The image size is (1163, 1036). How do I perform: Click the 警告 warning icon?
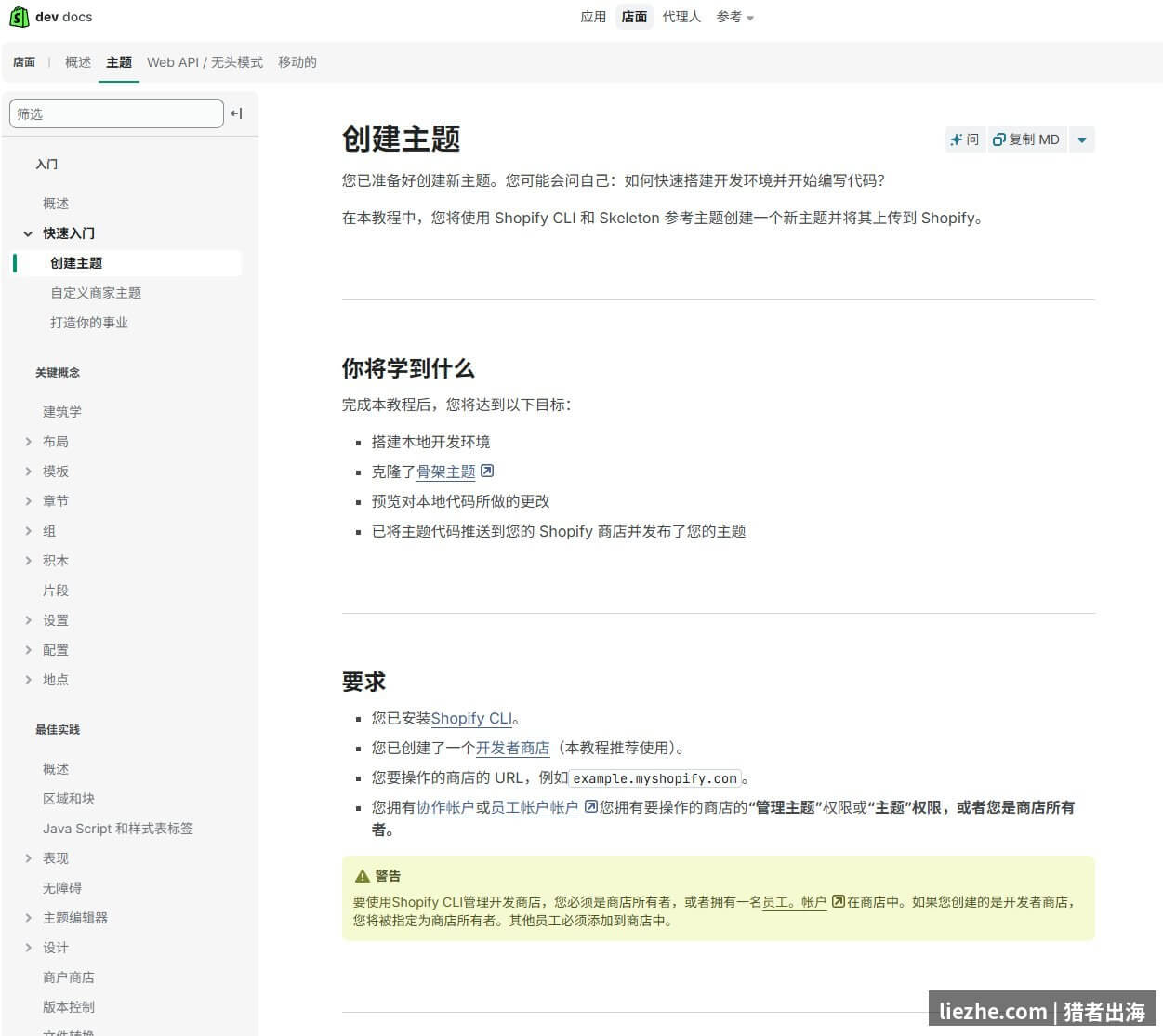363,876
